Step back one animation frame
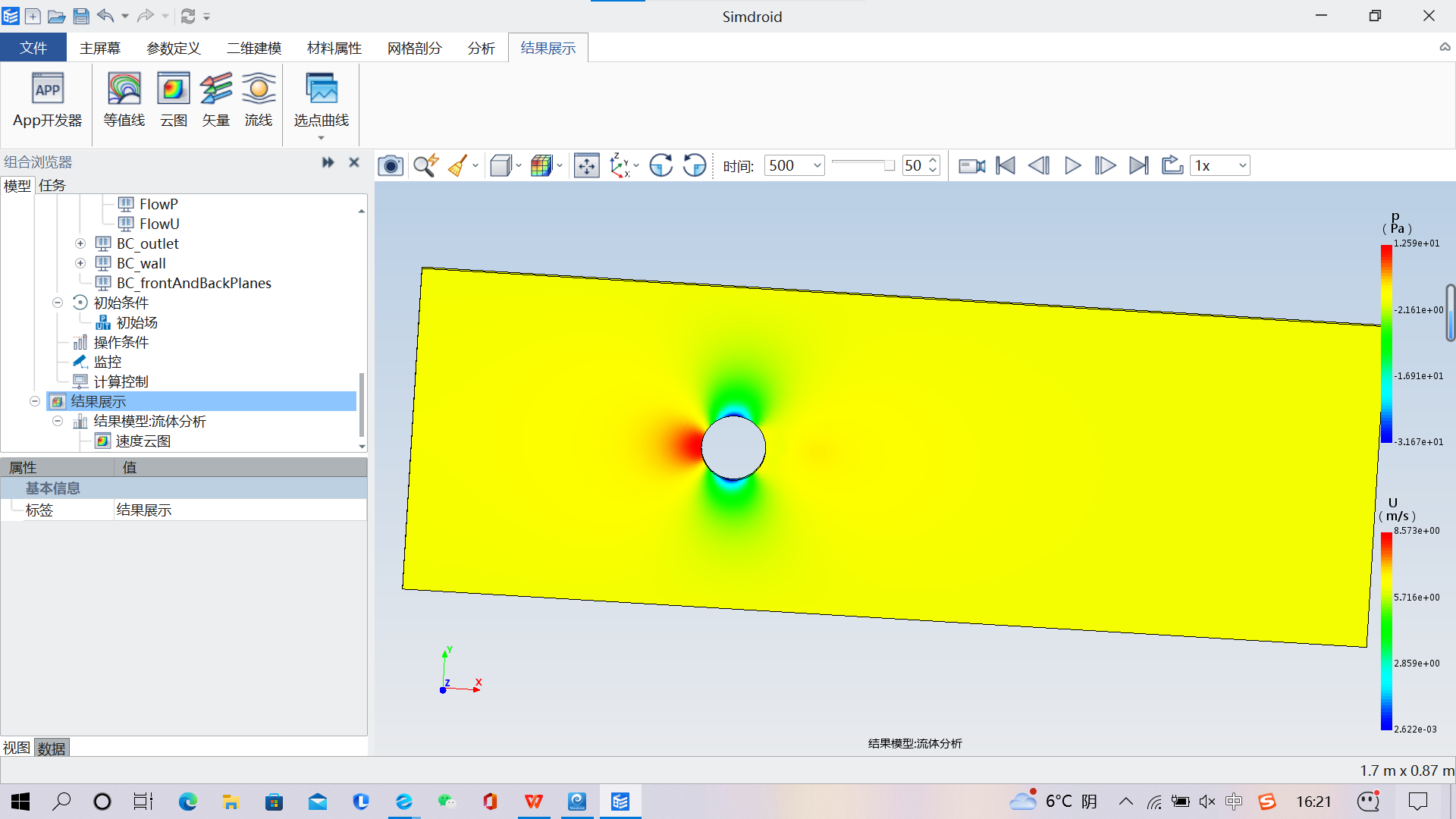The height and width of the screenshot is (819, 1456). pyautogui.click(x=1039, y=165)
